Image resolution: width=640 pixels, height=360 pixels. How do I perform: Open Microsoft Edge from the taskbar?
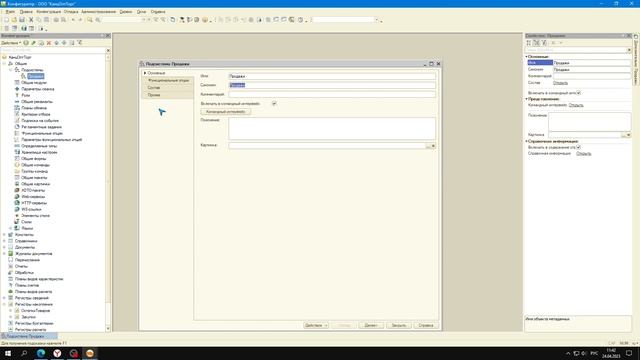click(41, 353)
